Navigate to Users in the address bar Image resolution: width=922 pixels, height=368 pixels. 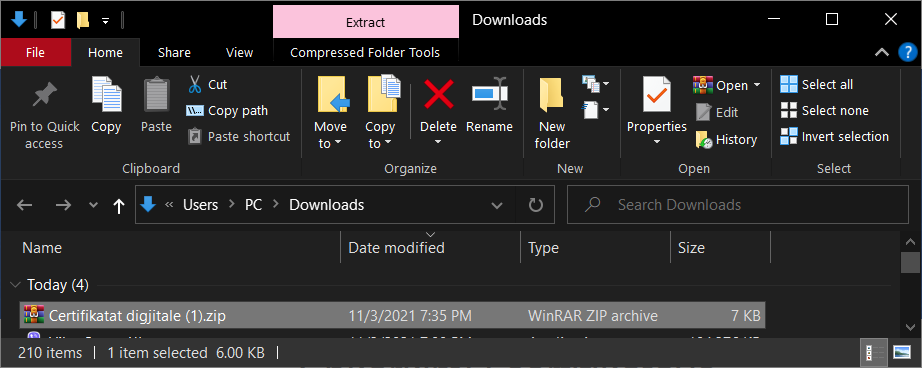(201, 205)
